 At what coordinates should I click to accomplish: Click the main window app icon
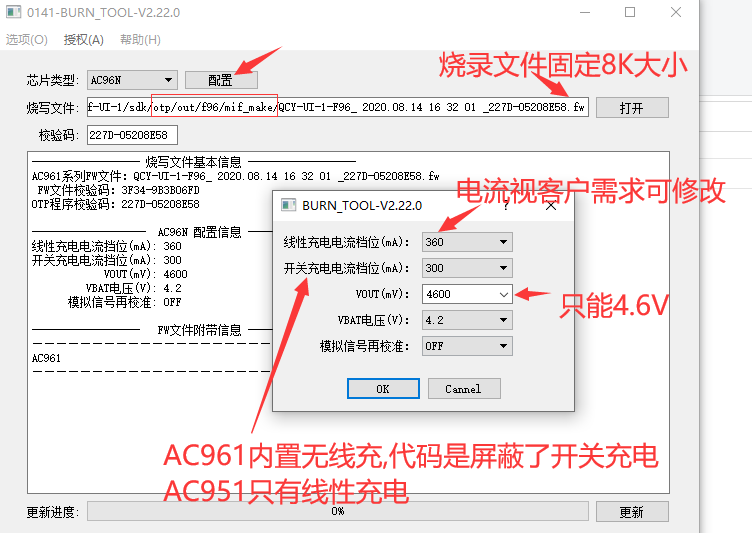[13, 12]
